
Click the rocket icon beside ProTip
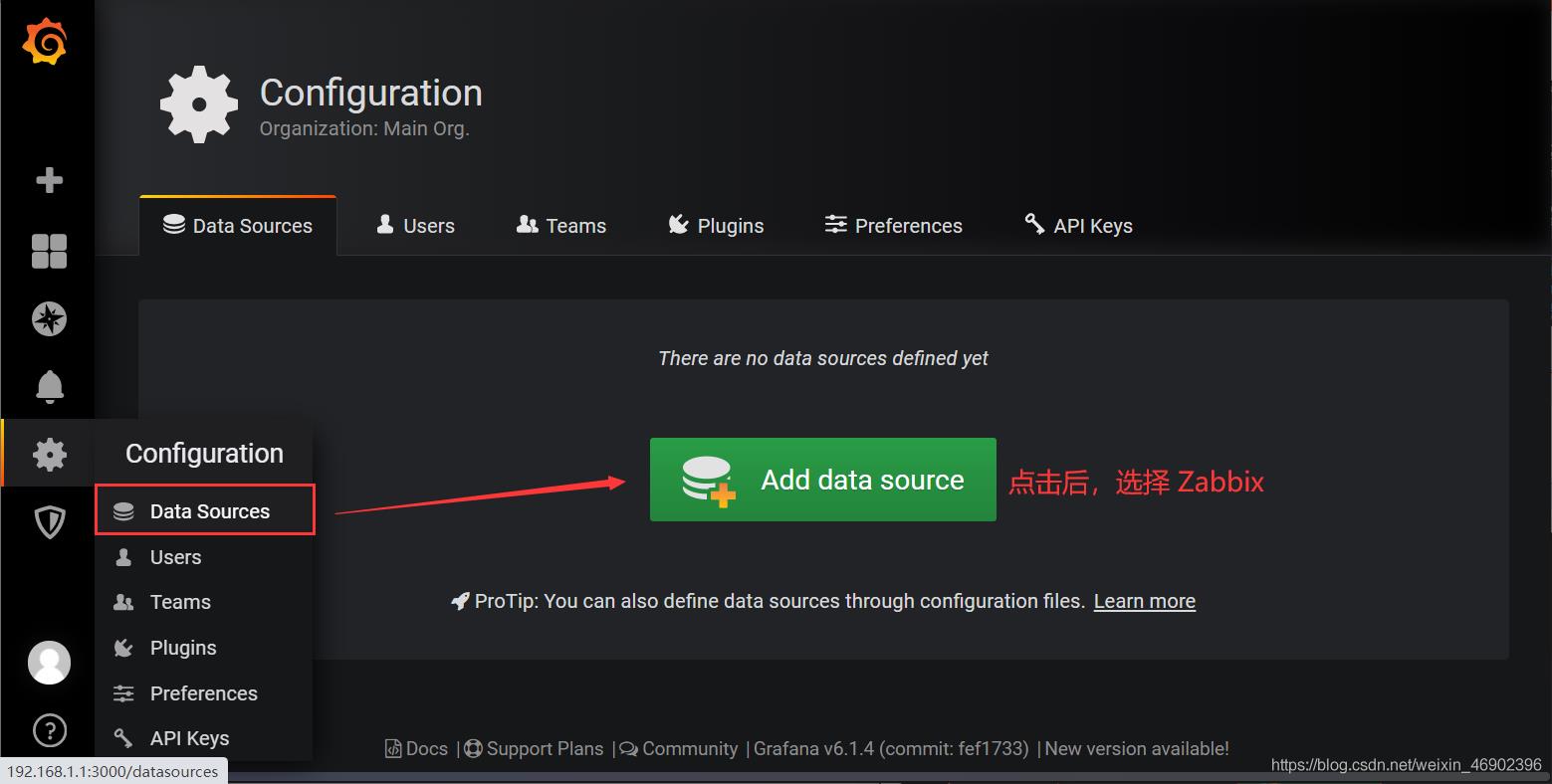pos(460,601)
